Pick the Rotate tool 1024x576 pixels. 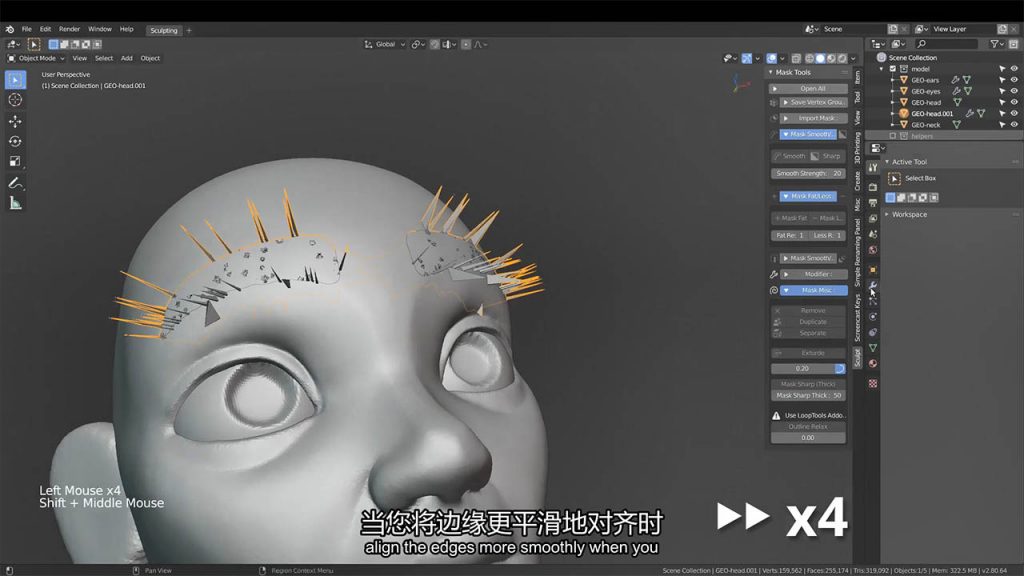[15, 141]
